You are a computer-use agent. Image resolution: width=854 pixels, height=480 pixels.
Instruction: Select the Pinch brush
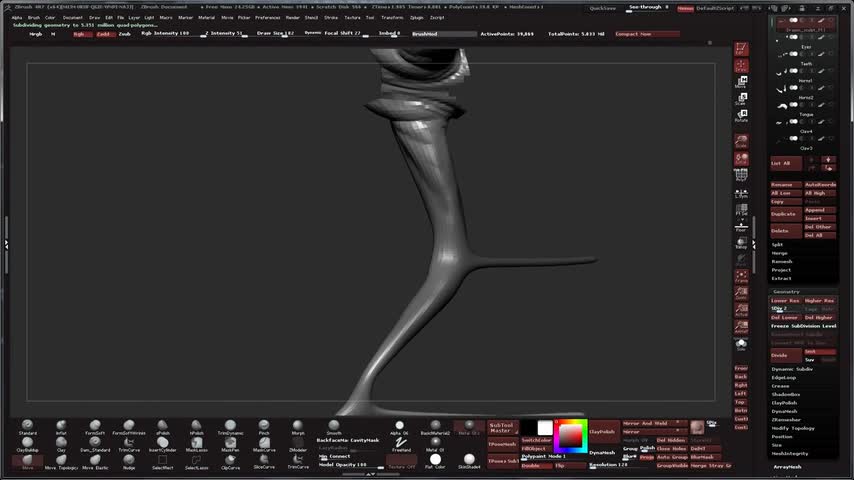click(x=264, y=427)
